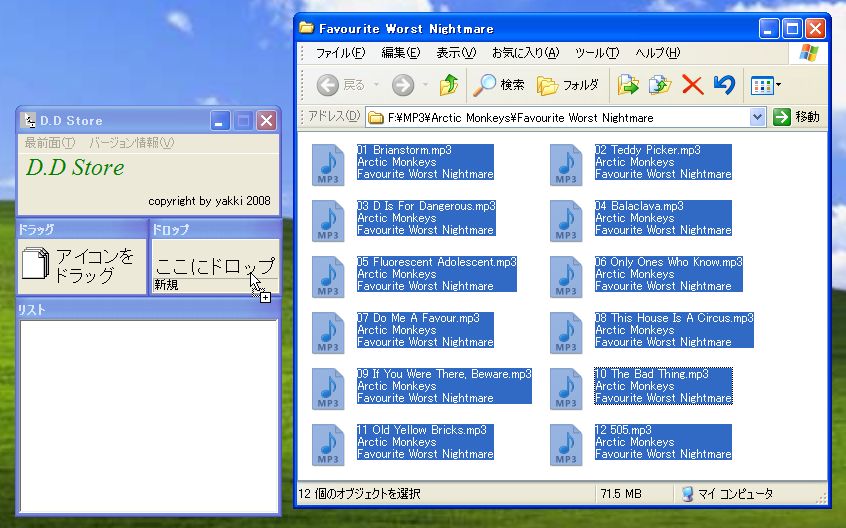Open the 検索 search tool
This screenshot has width=846, height=528.
pos(499,85)
